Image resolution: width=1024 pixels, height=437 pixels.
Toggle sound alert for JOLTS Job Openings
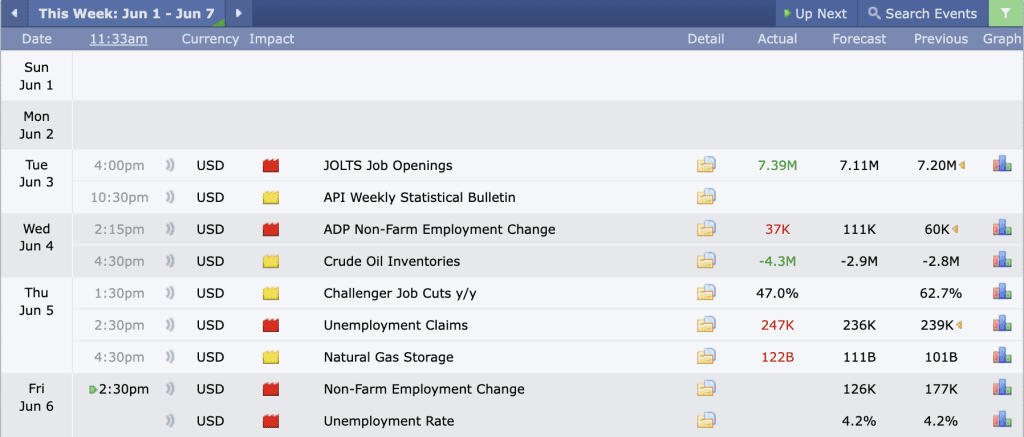click(x=170, y=166)
